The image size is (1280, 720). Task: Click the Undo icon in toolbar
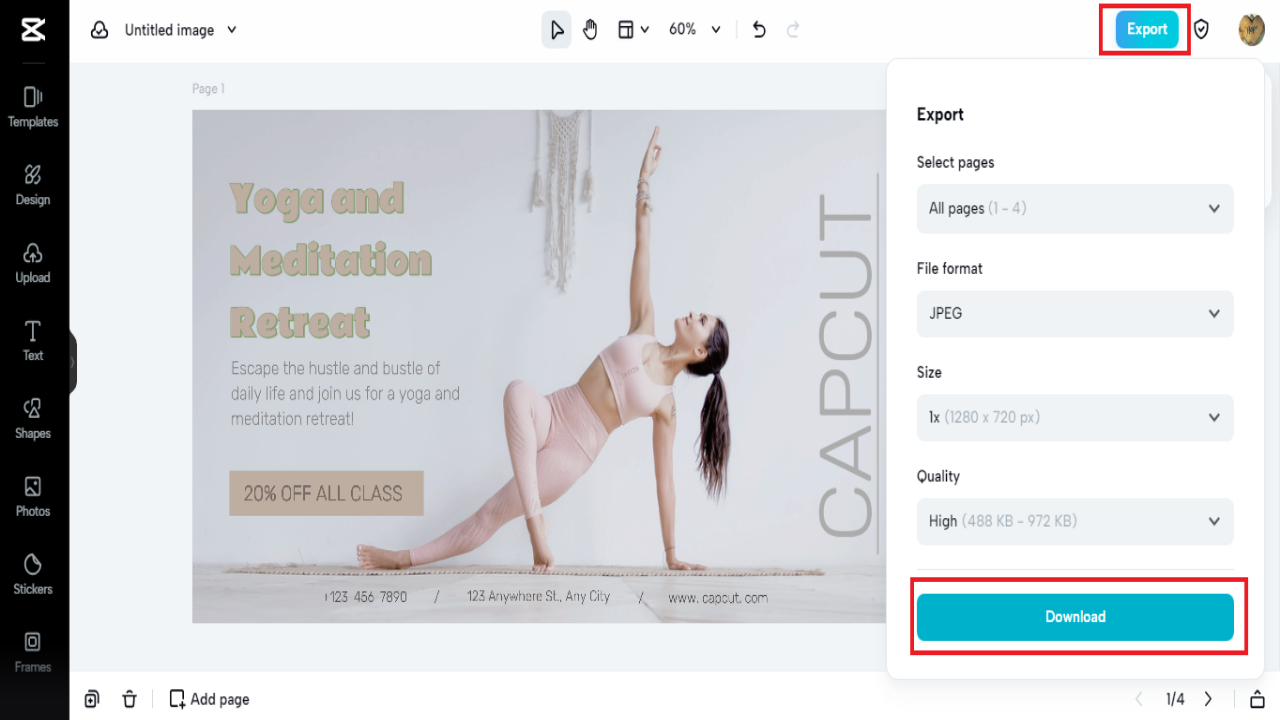pos(758,29)
